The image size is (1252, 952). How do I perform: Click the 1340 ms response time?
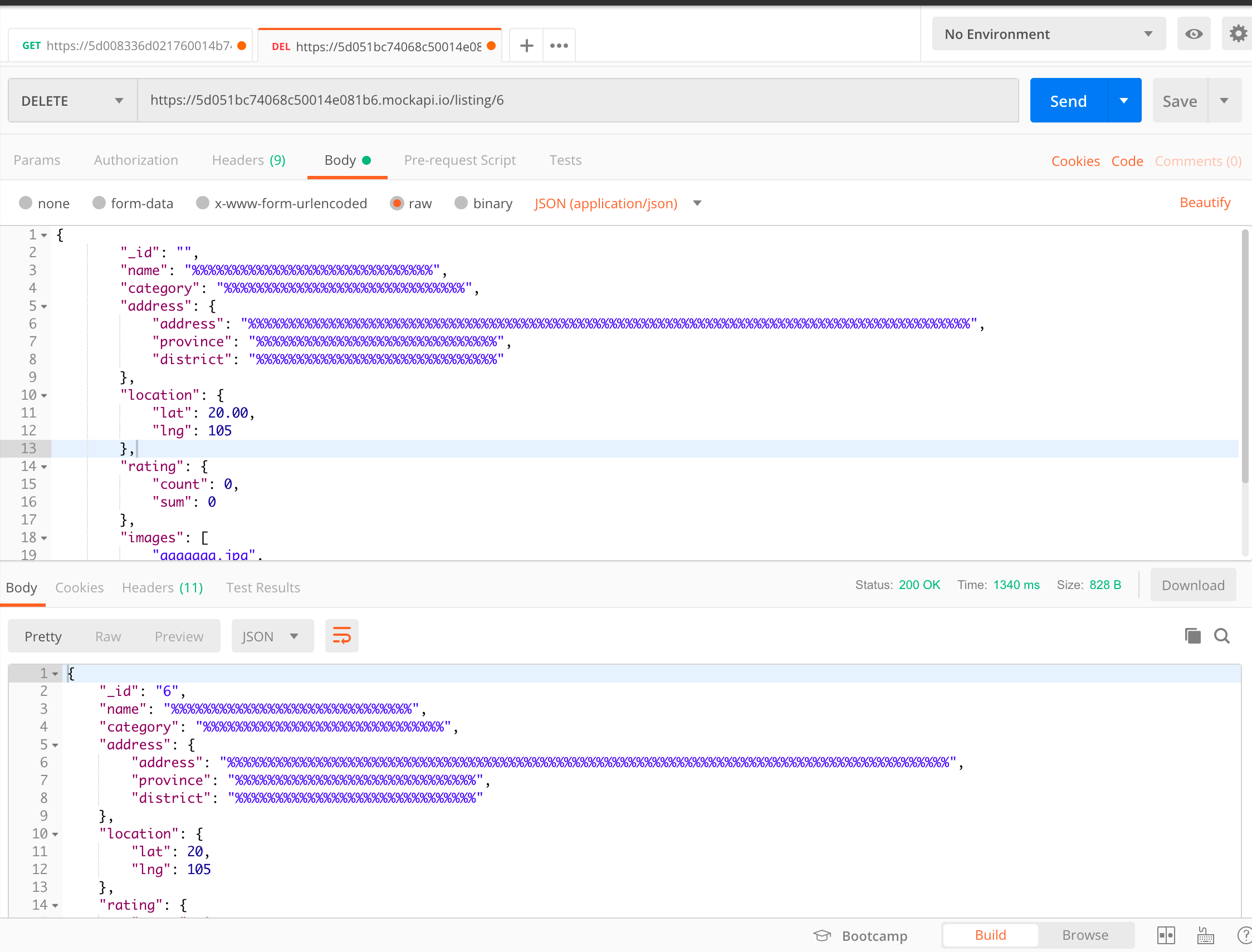1016,585
